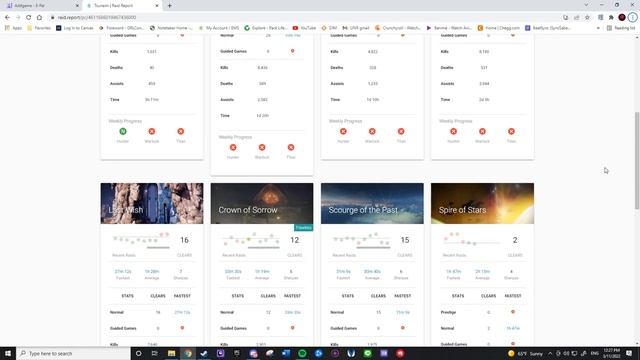The height and width of the screenshot is (360, 640).
Task: Open the Home | Chegg.com bookmark
Action: pyautogui.click(x=498, y=28)
